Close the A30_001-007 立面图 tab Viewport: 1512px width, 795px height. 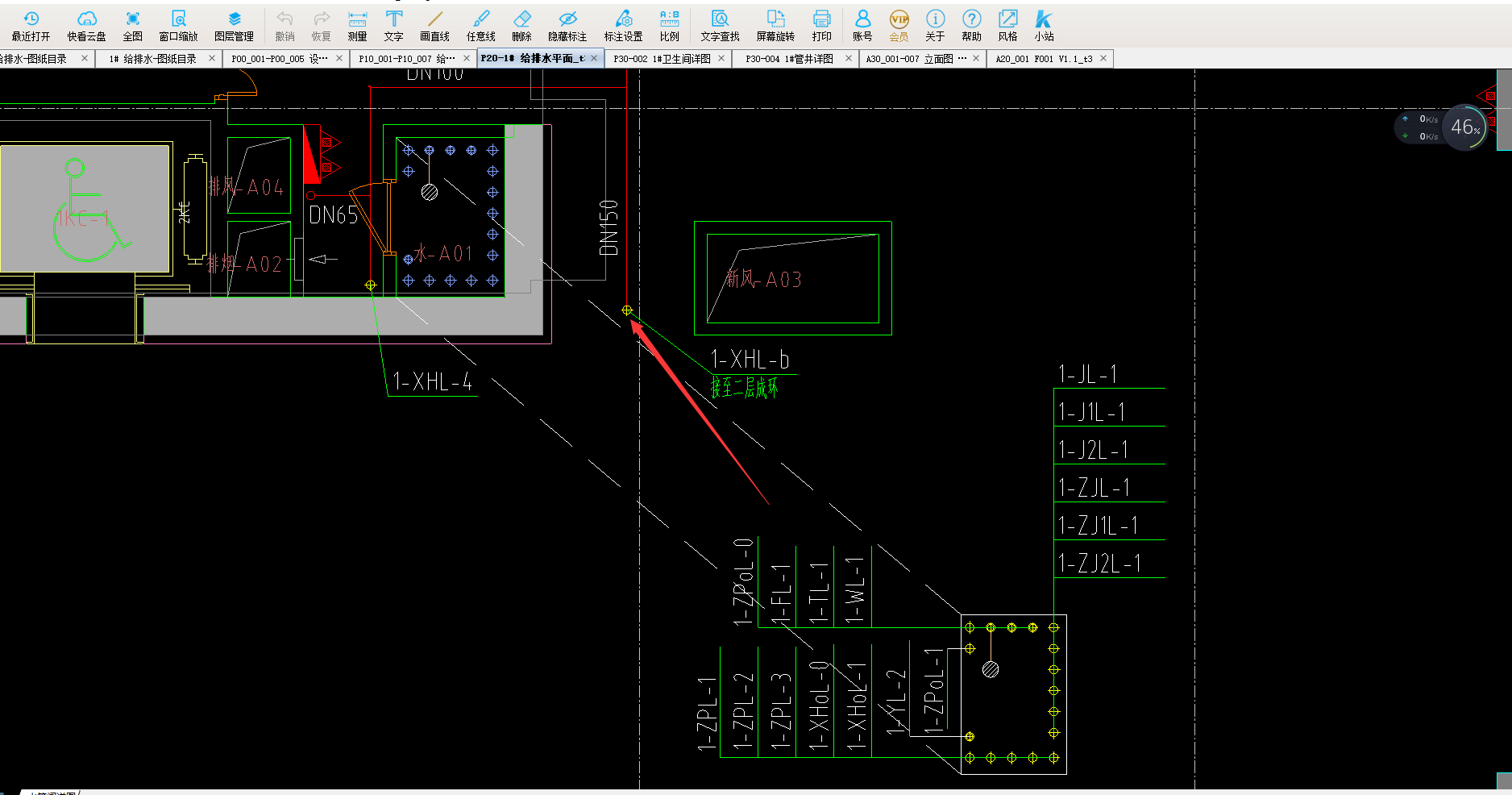coord(976,58)
